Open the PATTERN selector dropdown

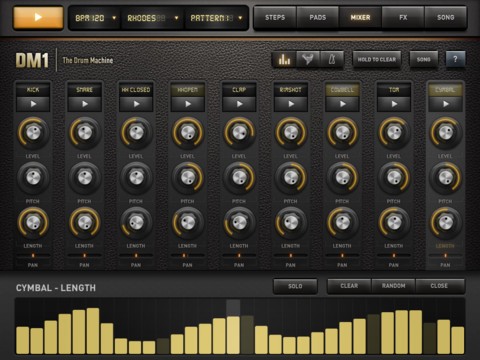point(216,18)
